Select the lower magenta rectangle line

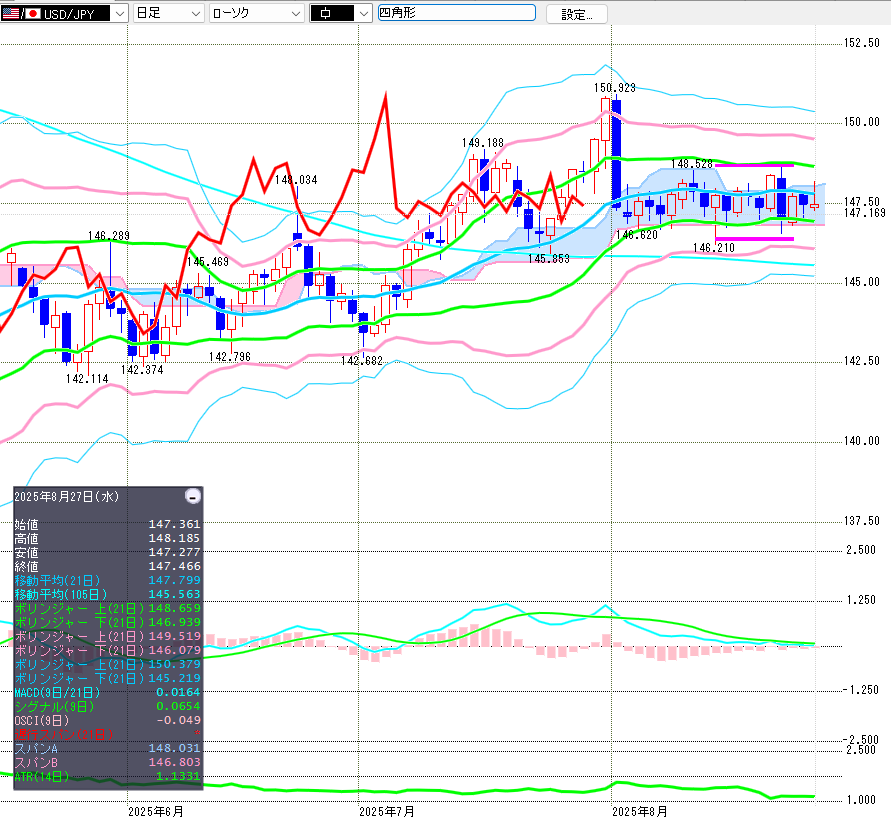pos(754,239)
